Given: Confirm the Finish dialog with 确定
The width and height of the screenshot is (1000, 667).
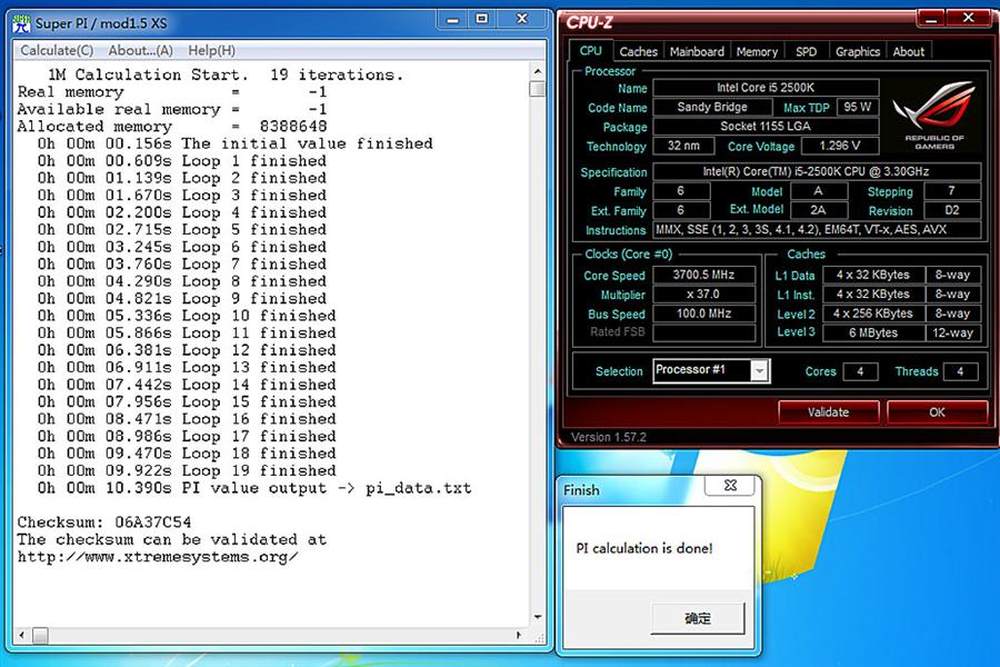Looking at the screenshot, I should tap(698, 618).
